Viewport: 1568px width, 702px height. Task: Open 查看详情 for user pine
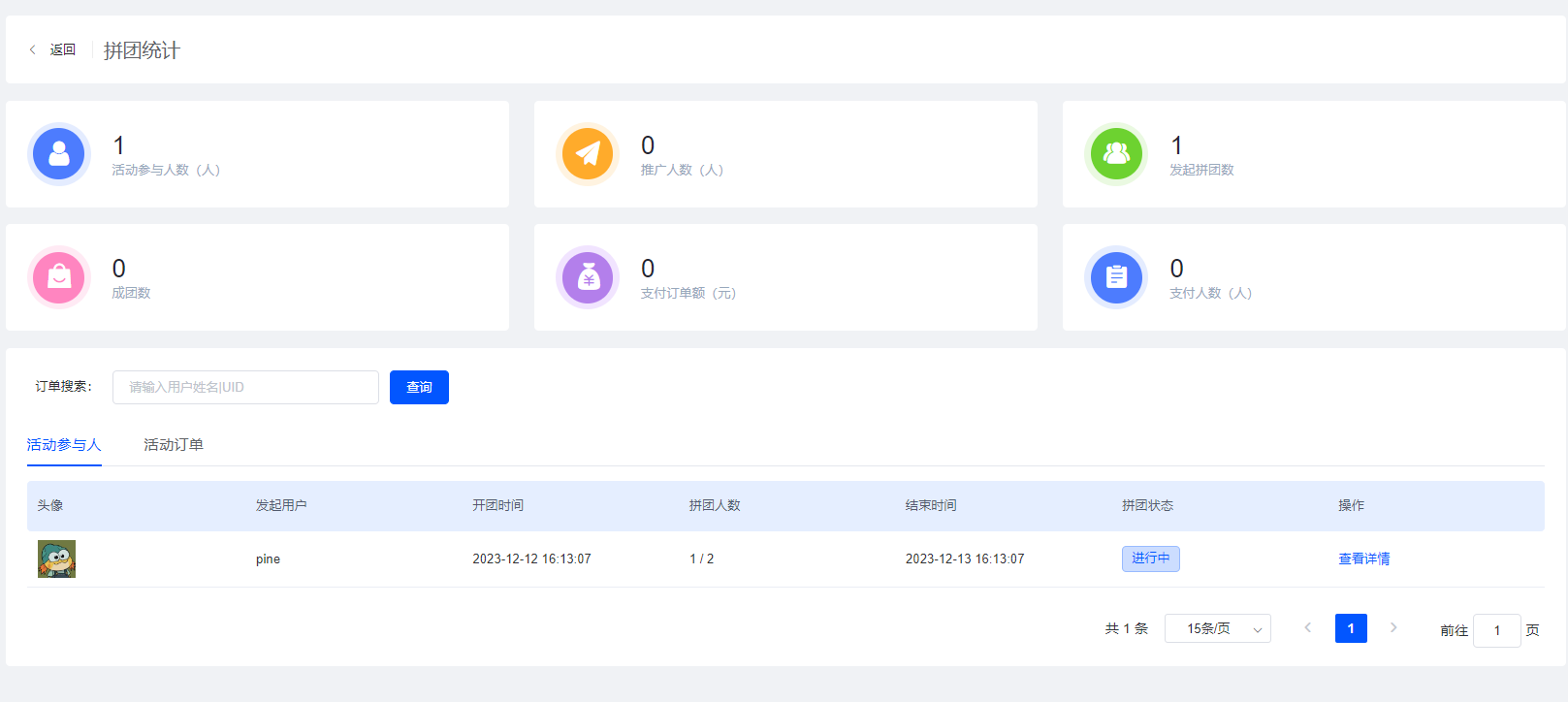point(1364,558)
